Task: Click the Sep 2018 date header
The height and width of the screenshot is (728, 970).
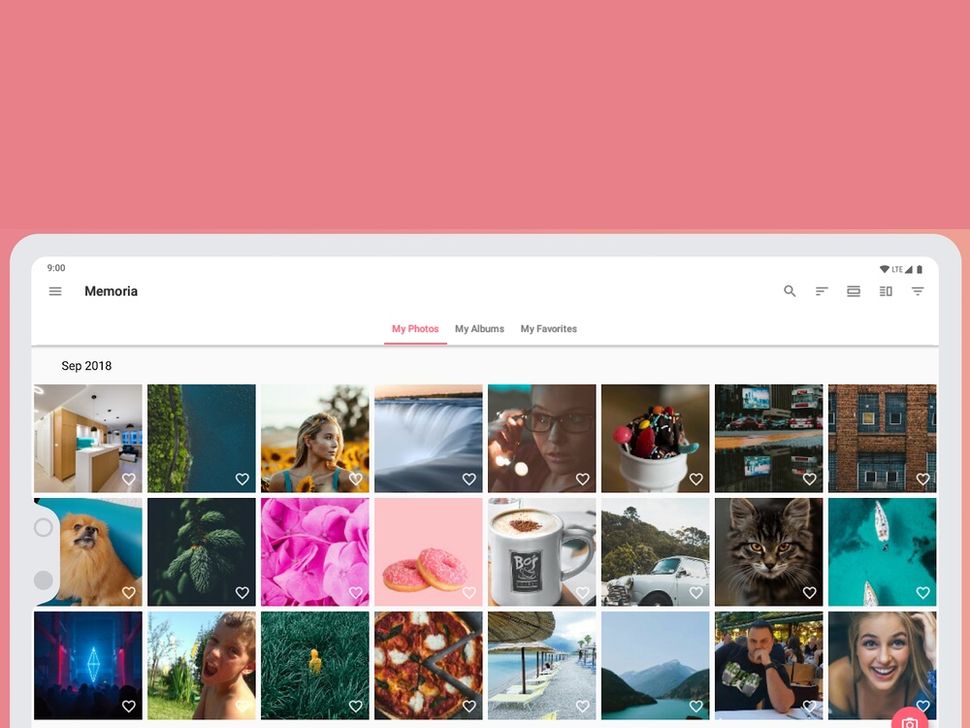Action: click(x=86, y=365)
